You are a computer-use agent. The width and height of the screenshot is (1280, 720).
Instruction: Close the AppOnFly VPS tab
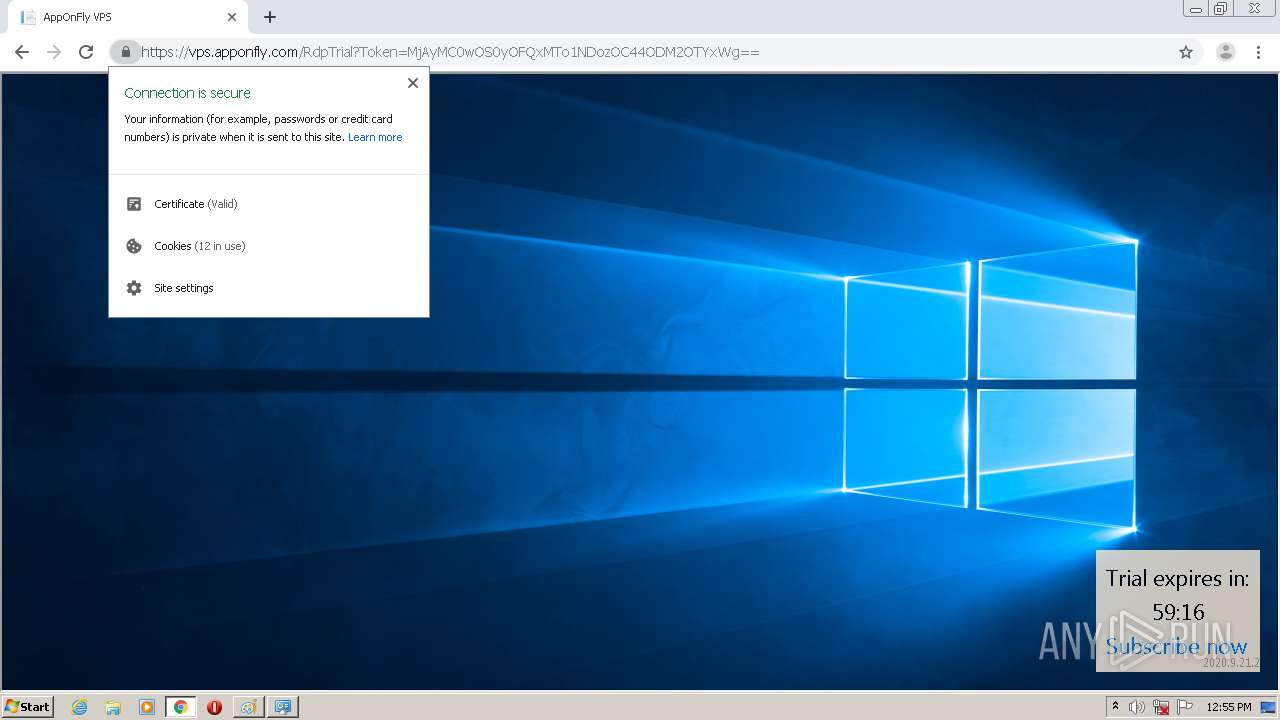(232, 17)
